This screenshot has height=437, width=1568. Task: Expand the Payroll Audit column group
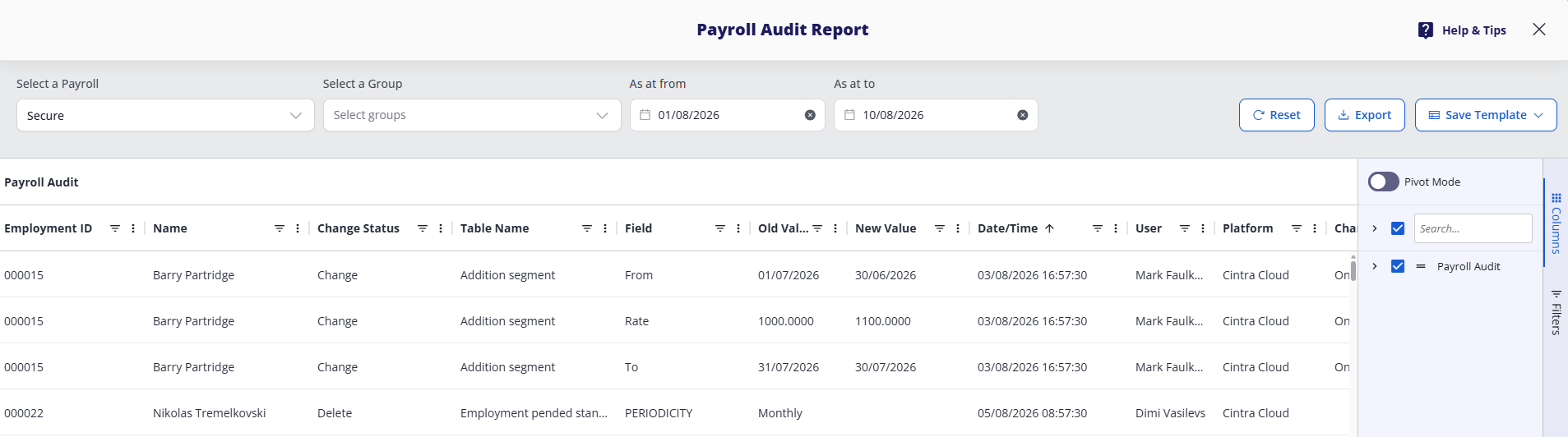[x=1375, y=266]
